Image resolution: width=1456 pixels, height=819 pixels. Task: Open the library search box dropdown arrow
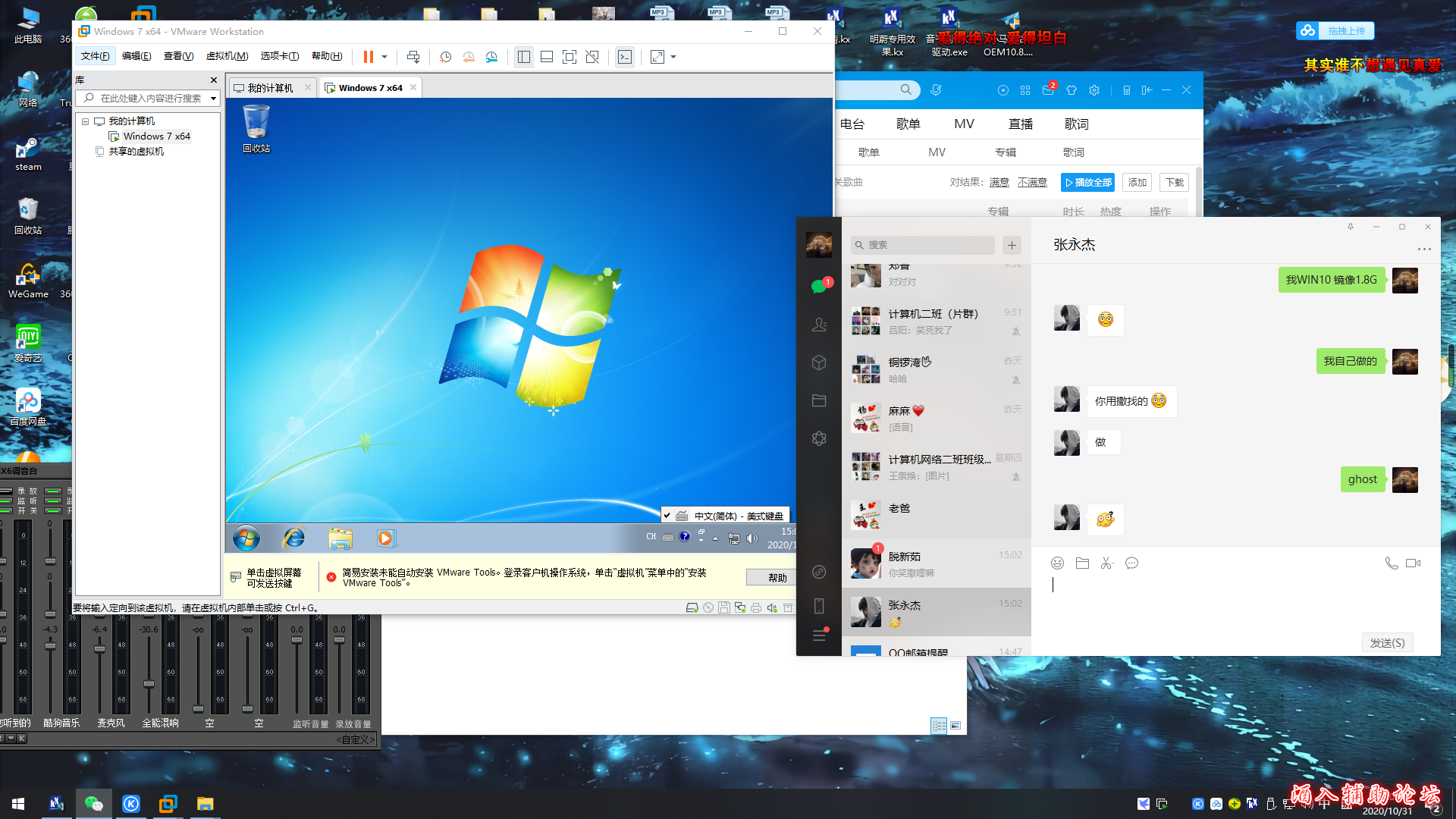pyautogui.click(x=213, y=99)
